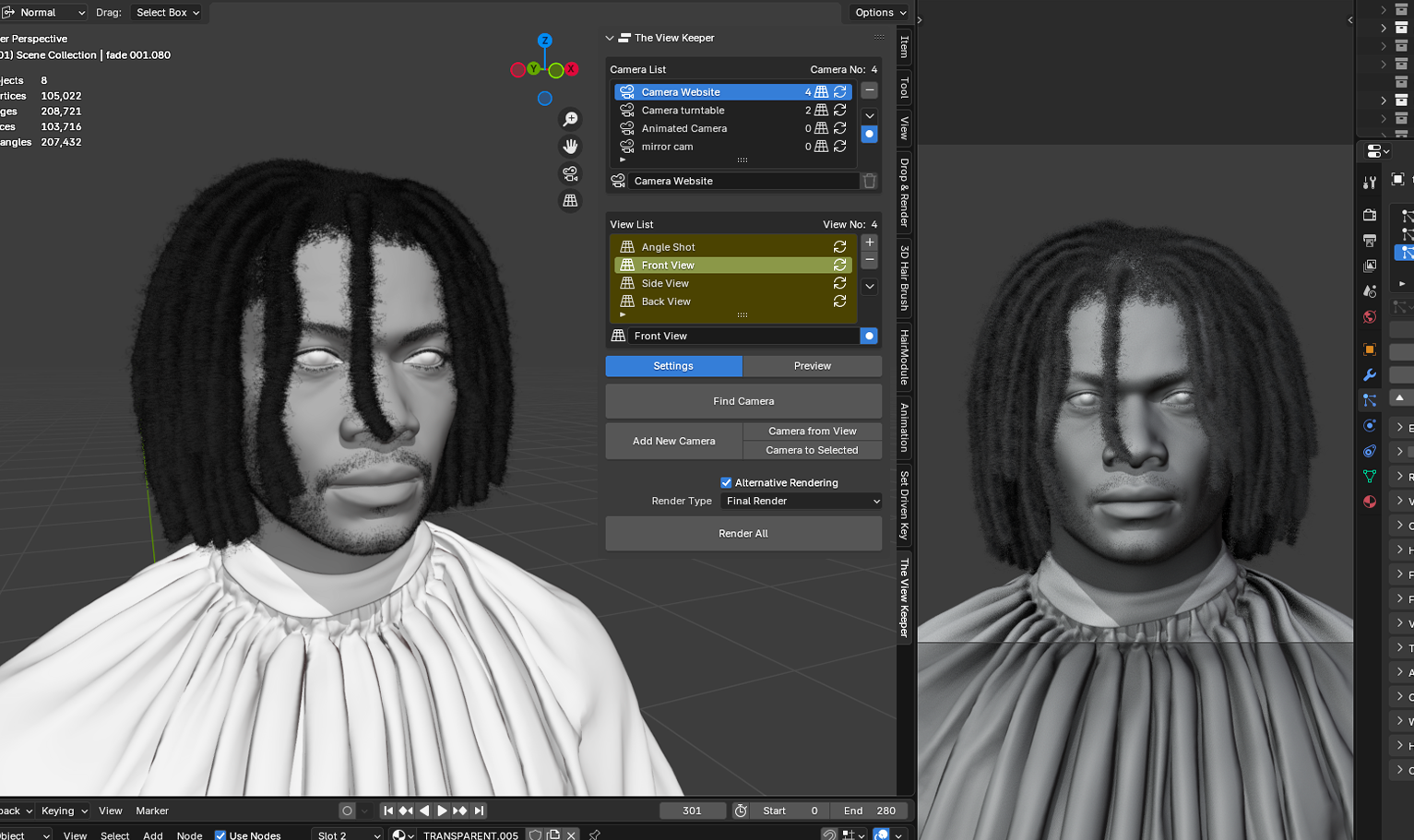Screen dimensions: 1414x840
Task: Select the Zoom tool in the viewport gizmo area
Action: (x=571, y=118)
